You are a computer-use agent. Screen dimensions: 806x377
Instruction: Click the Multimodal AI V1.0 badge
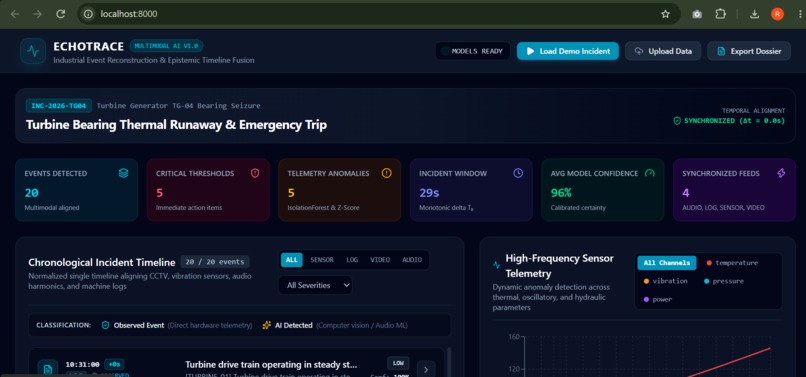coord(167,46)
